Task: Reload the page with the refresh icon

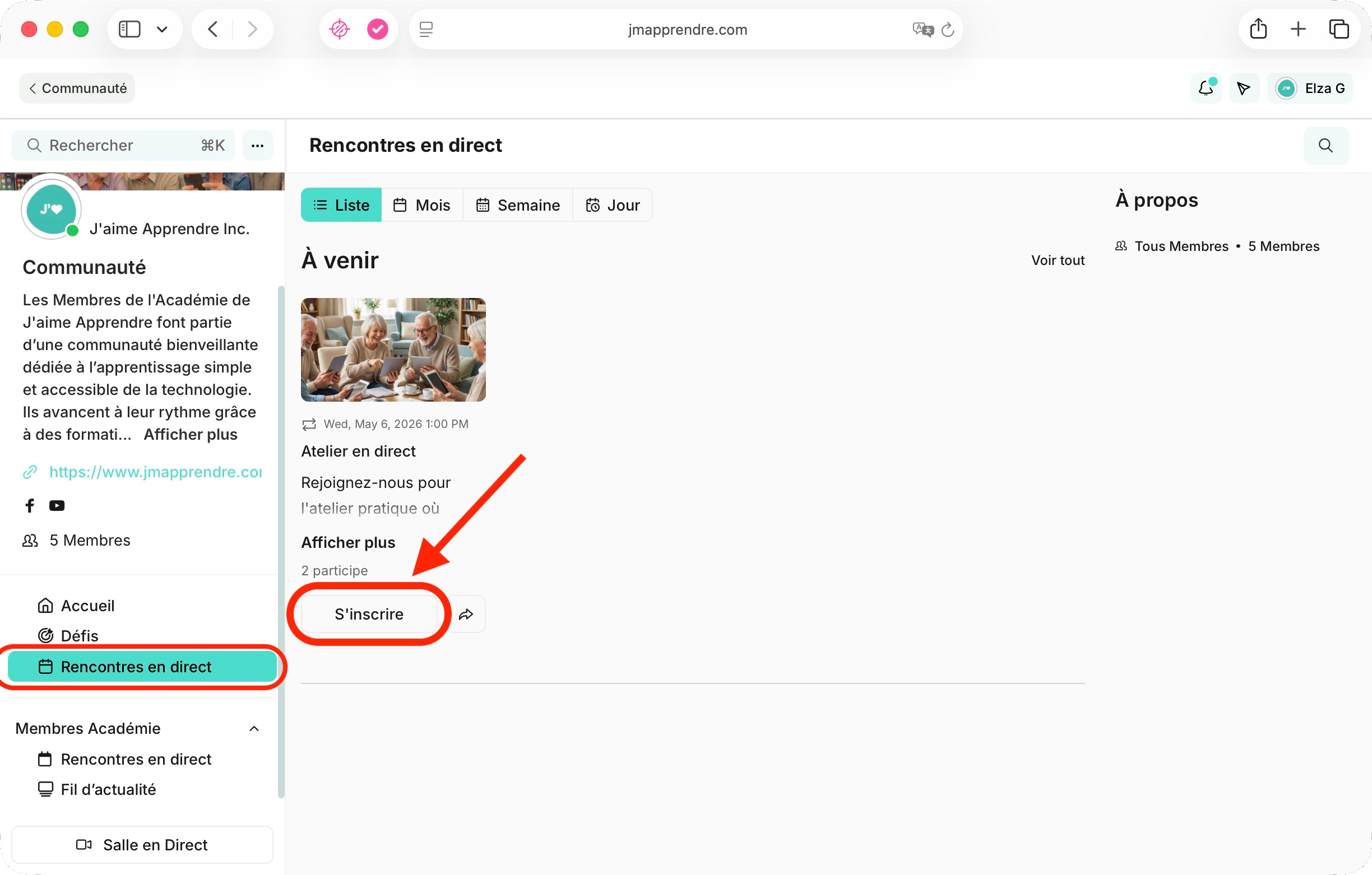Action: 948,29
